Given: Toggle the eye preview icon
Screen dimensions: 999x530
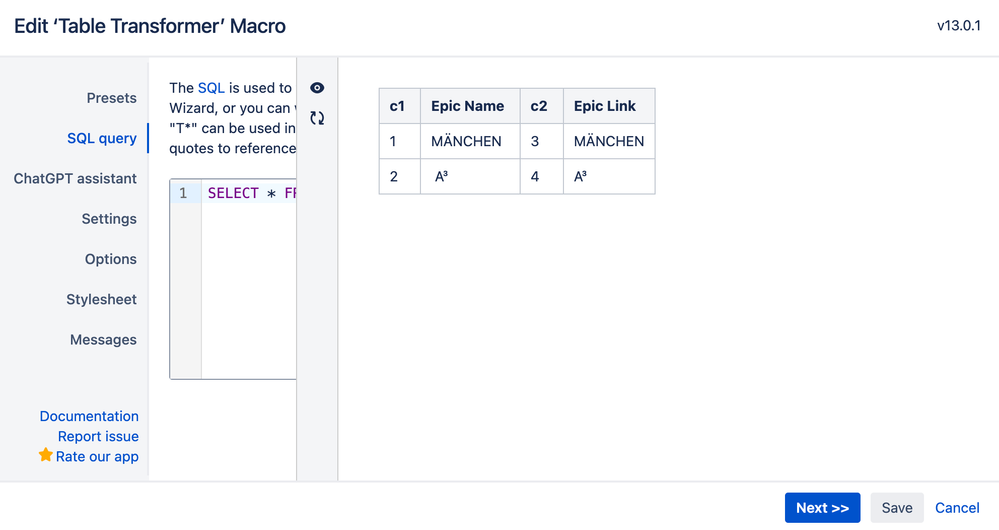Looking at the screenshot, I should click(317, 88).
